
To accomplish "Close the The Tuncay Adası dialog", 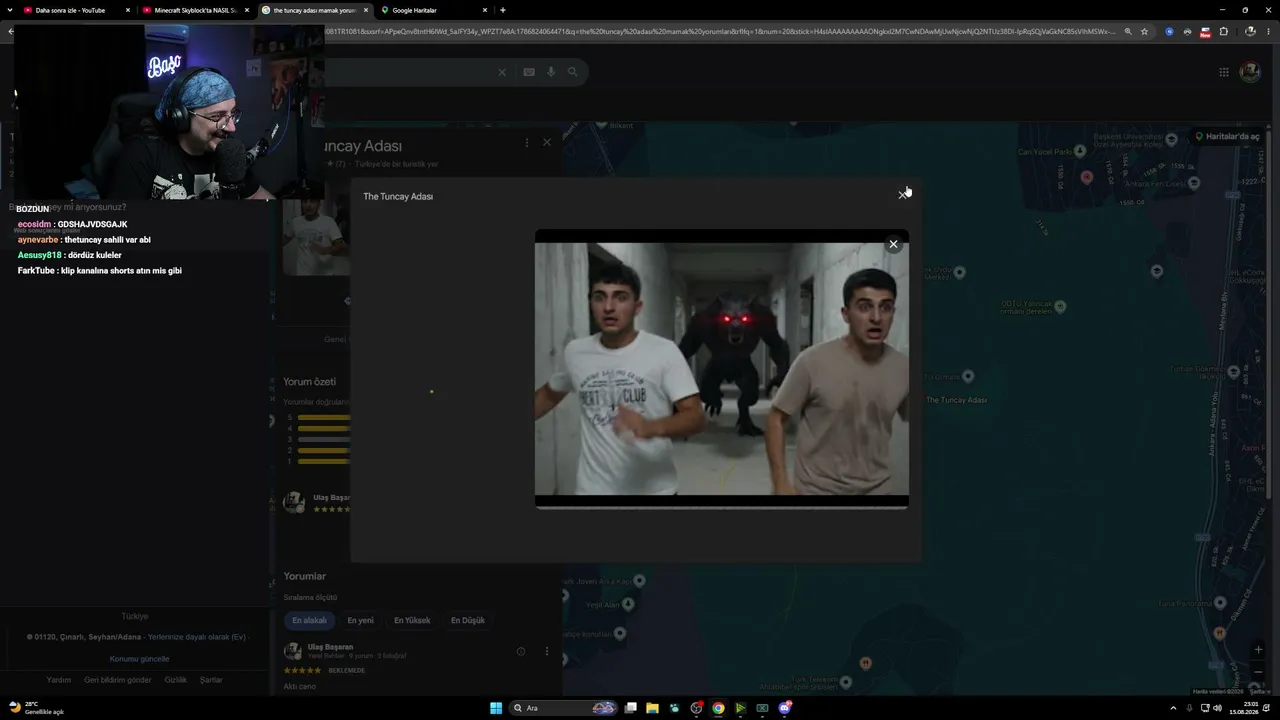I will (x=902, y=194).
